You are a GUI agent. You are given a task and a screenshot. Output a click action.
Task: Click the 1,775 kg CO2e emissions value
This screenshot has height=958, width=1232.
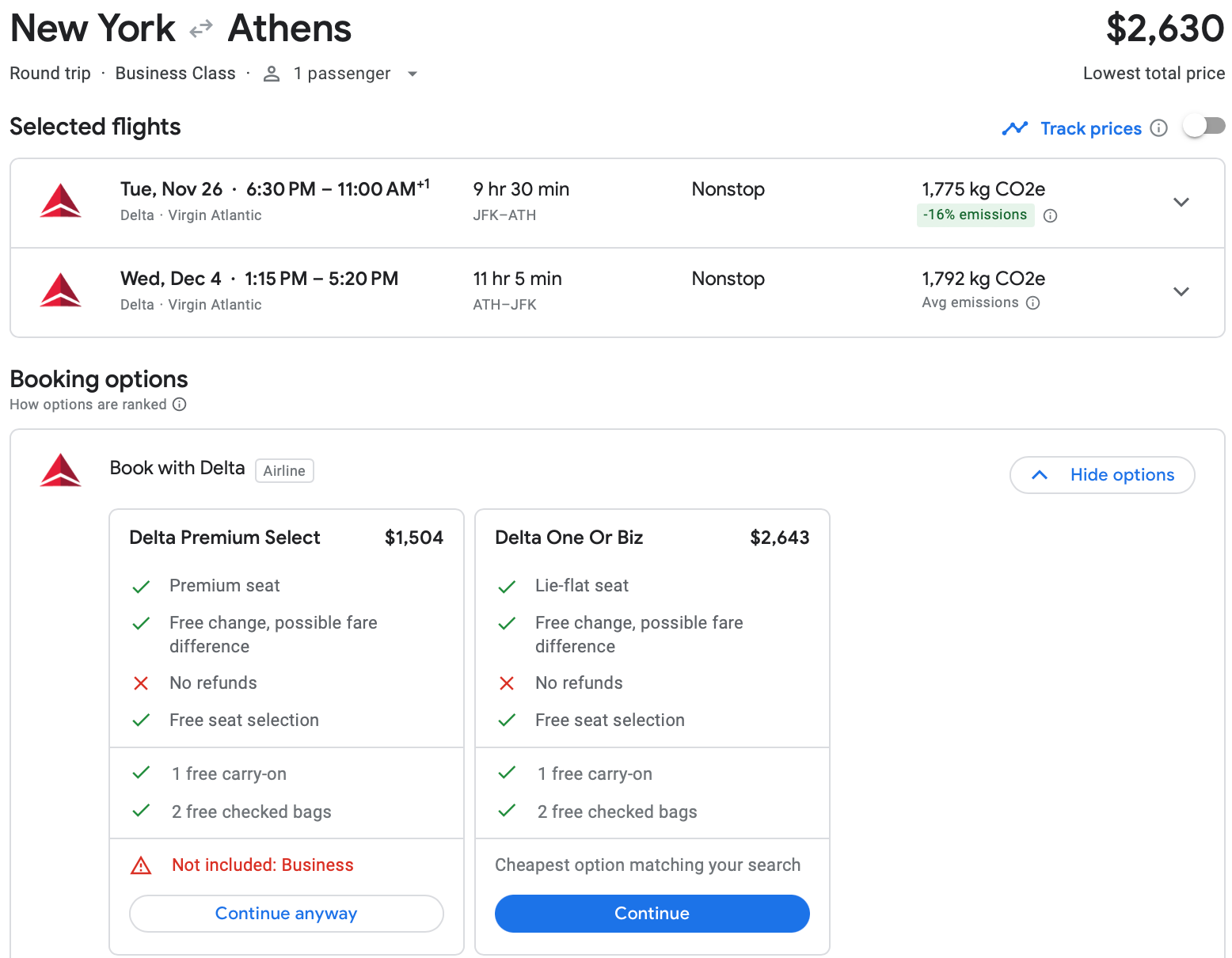click(983, 189)
